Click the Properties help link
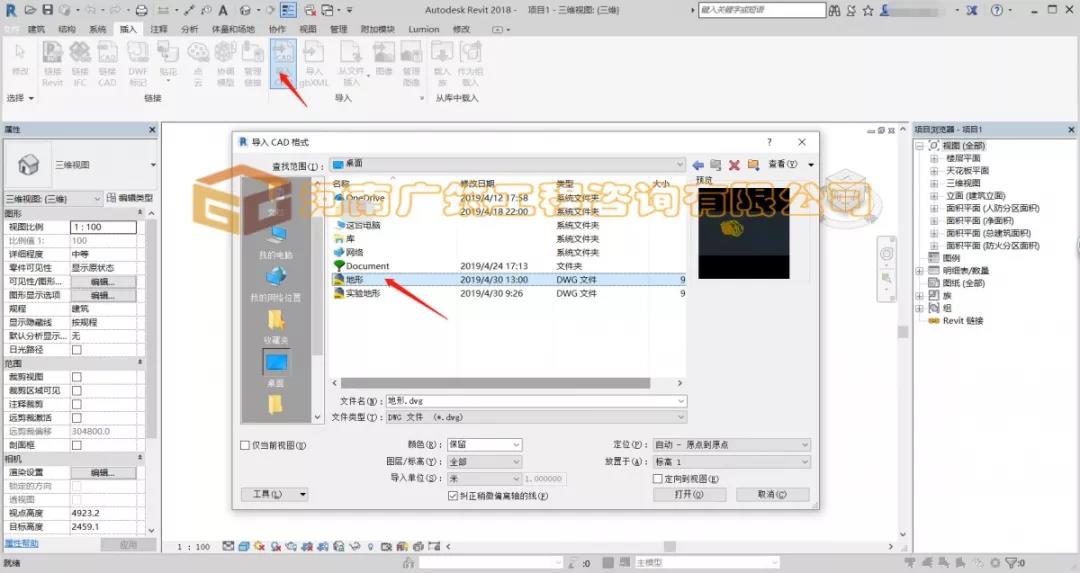This screenshot has width=1080, height=573. pos(21,543)
